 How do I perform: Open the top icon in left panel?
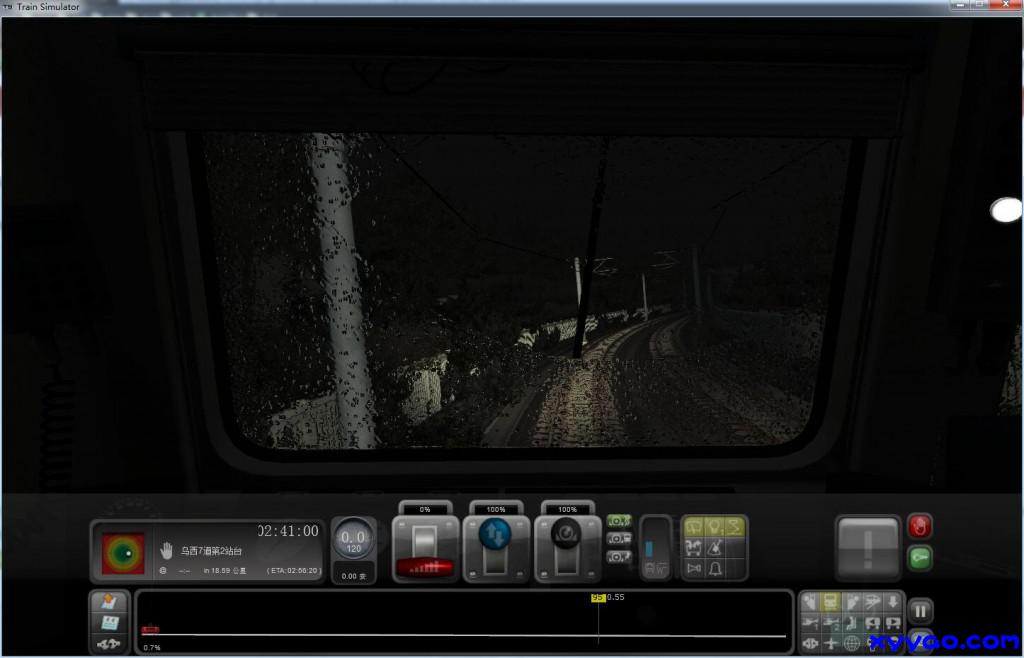(x=110, y=603)
